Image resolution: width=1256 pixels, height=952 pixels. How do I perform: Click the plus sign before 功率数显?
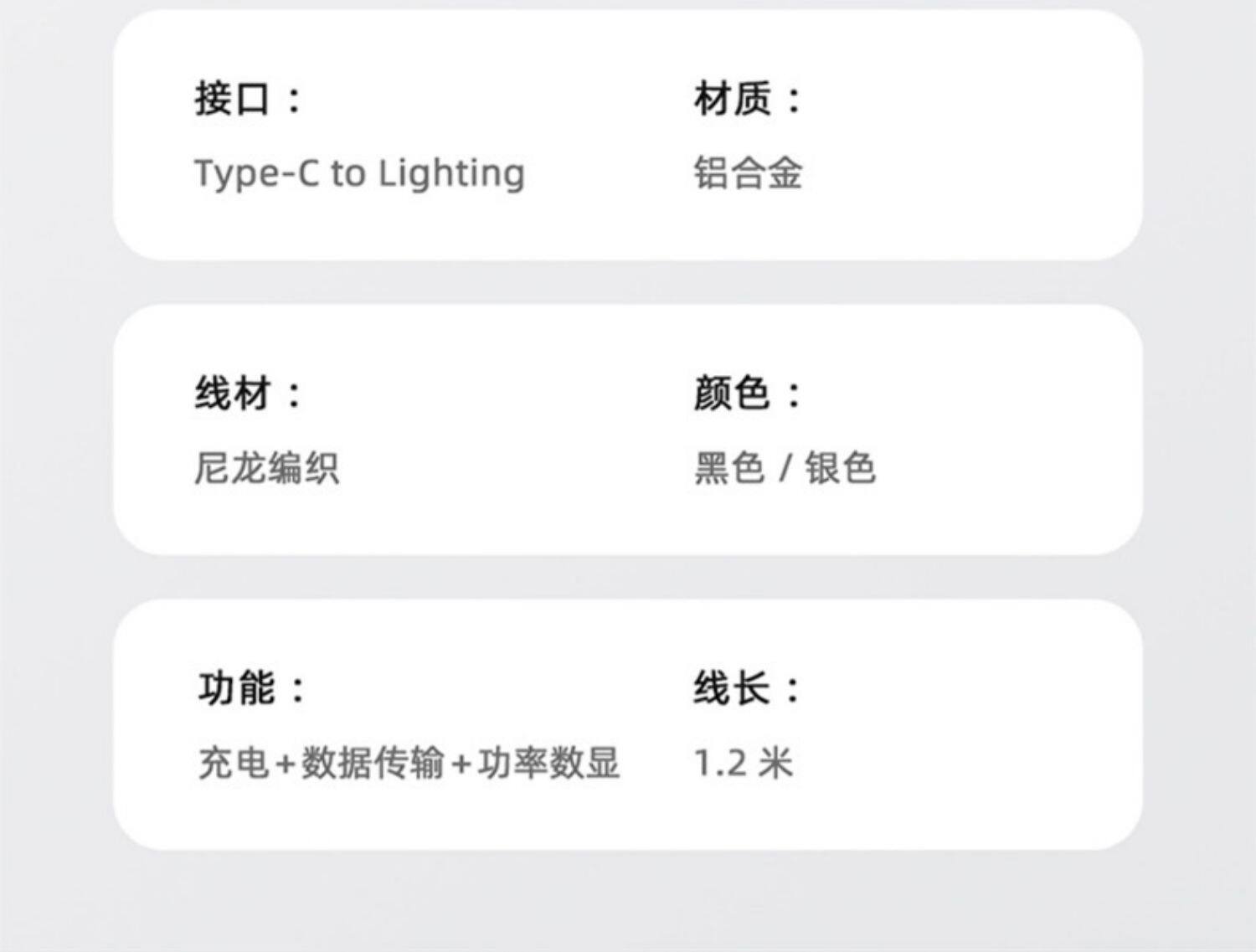pyautogui.click(x=461, y=764)
